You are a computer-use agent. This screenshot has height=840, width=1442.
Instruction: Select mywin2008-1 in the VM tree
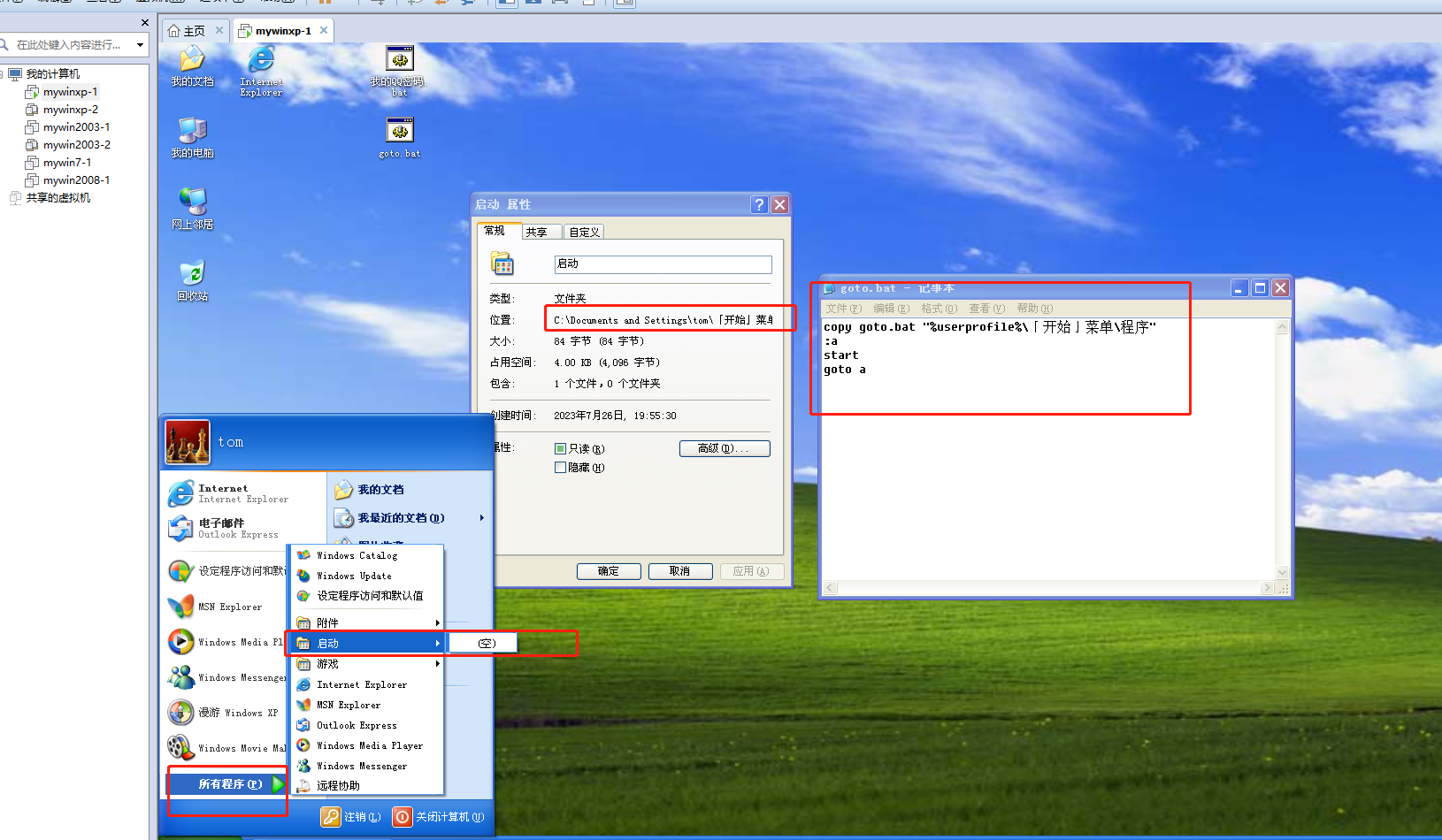coord(77,180)
